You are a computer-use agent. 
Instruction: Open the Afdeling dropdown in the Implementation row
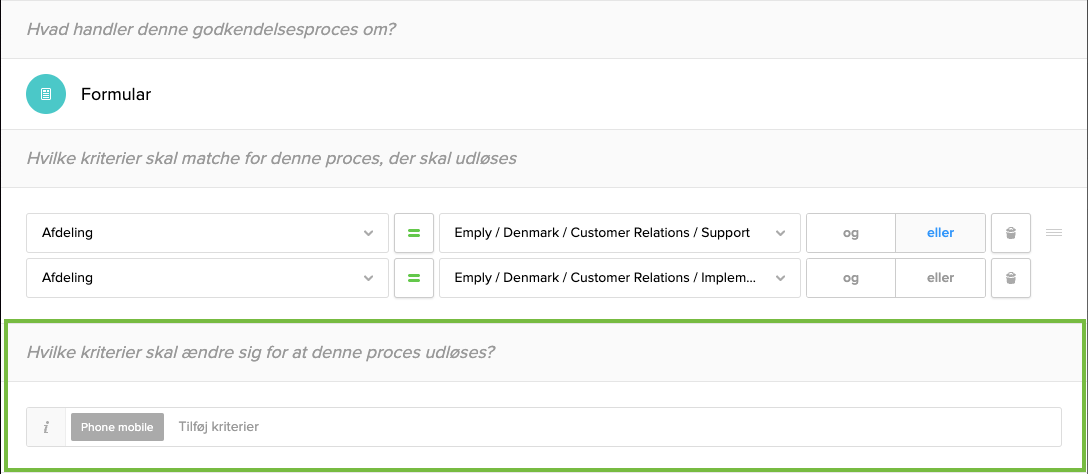[x=207, y=278]
